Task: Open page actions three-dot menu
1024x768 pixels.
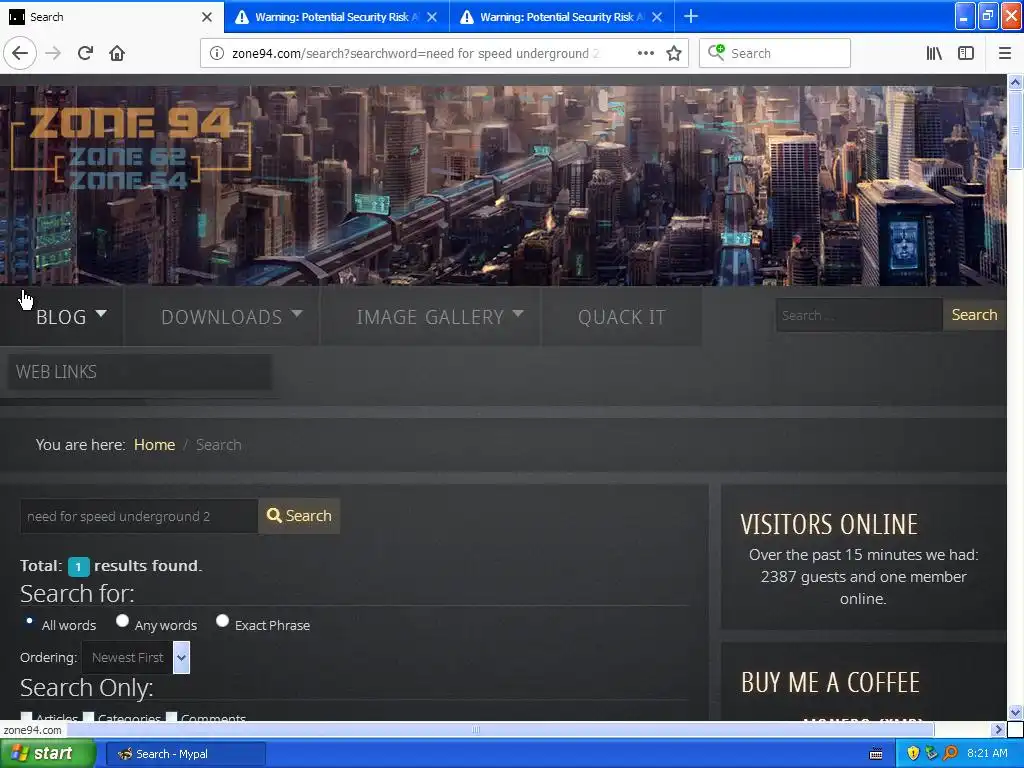Action: pyautogui.click(x=645, y=53)
